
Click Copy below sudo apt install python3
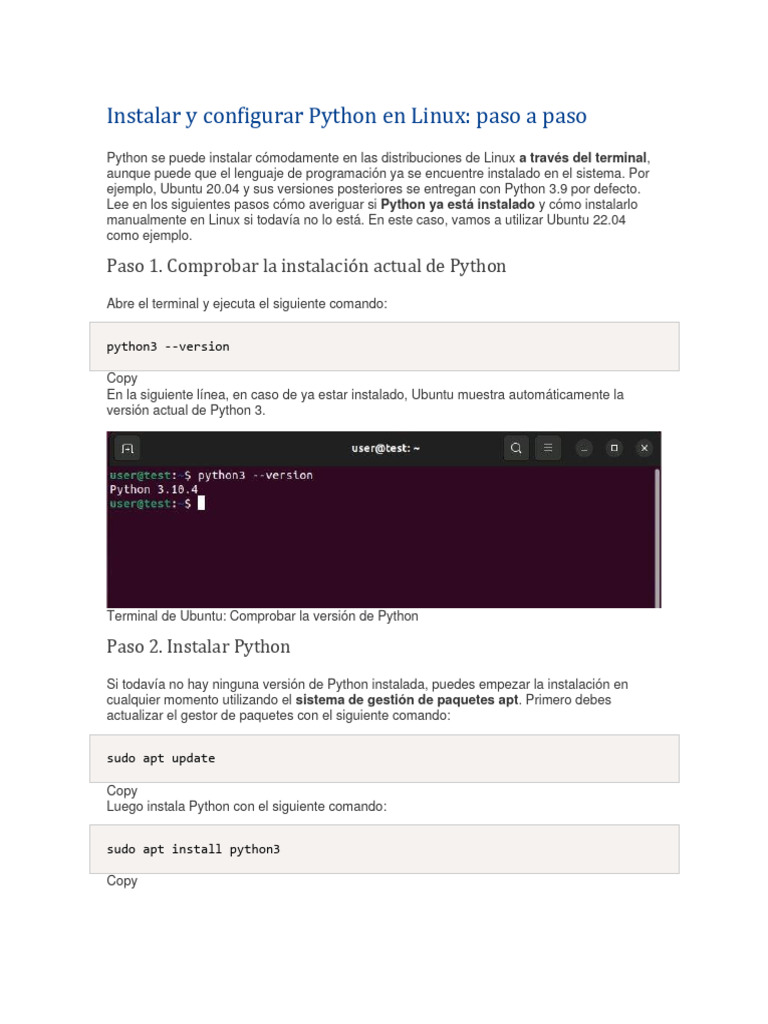click(122, 881)
